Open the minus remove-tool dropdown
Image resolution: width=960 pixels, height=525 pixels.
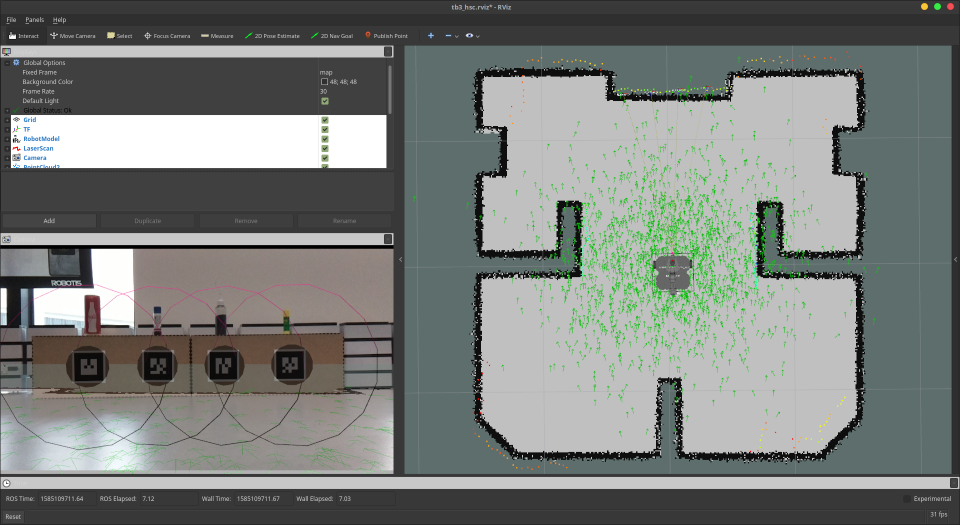(452, 36)
